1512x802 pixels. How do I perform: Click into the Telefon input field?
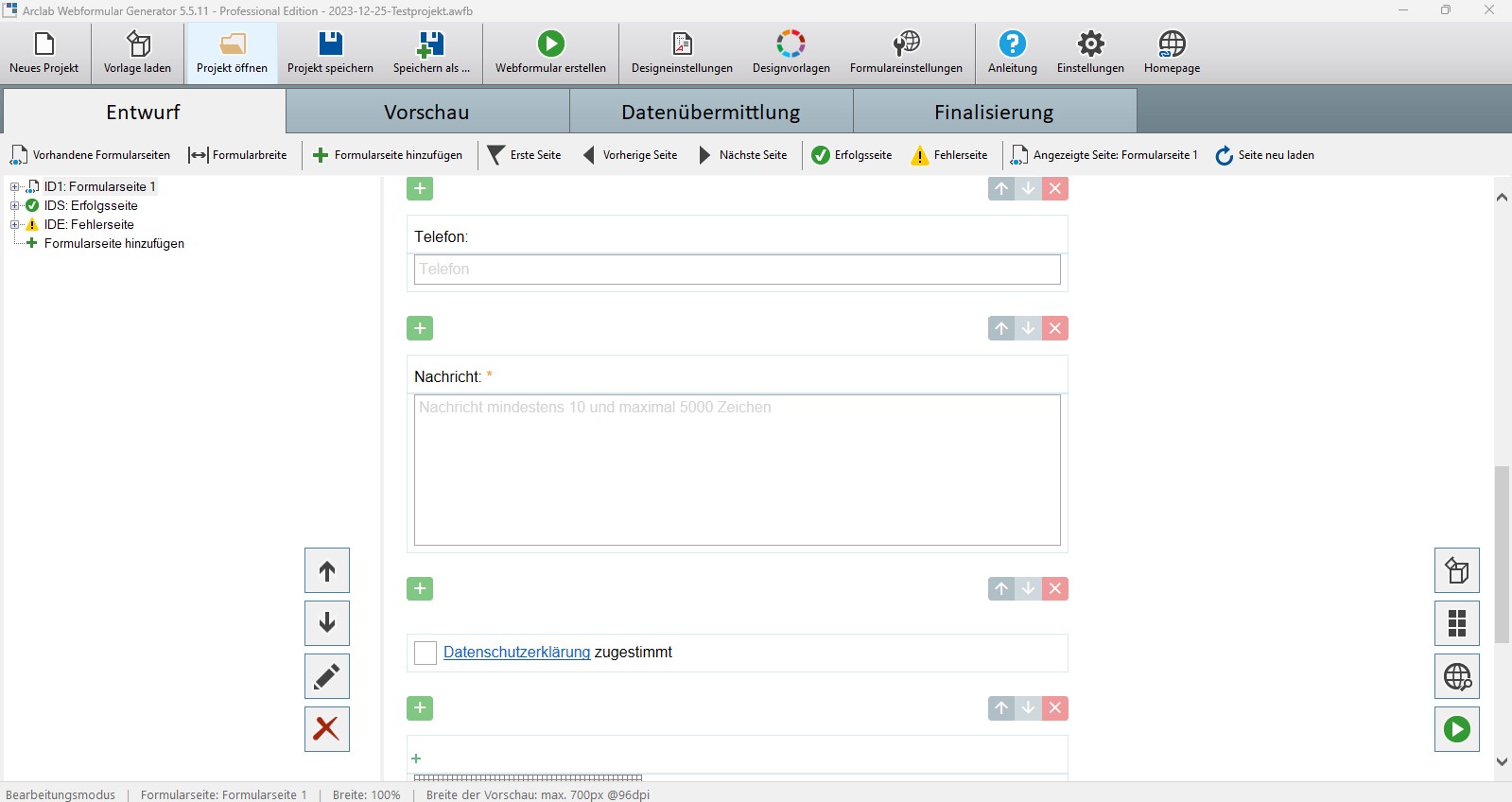coord(737,270)
